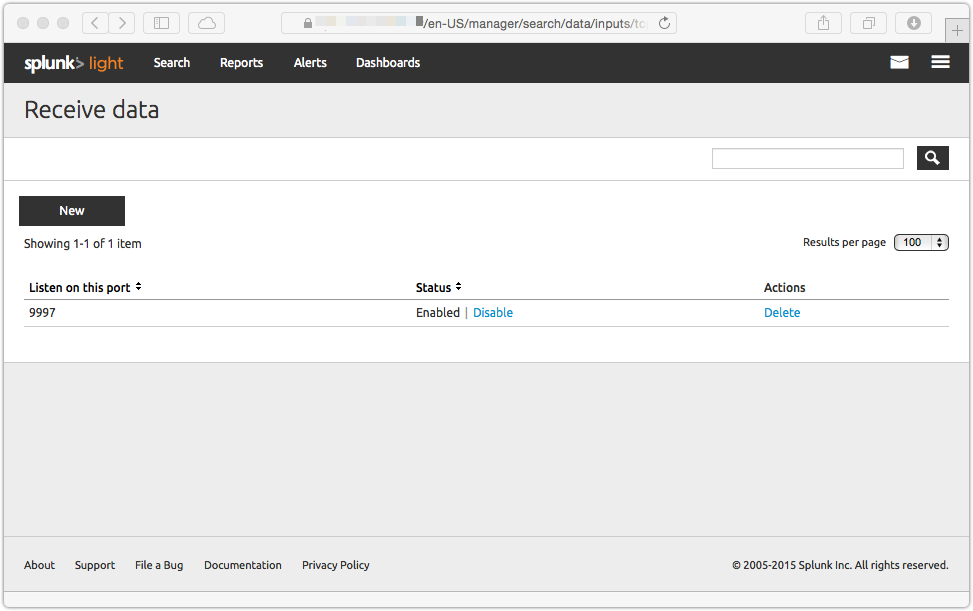This screenshot has height=611, width=973.
Task: Go to the Dashboards tab
Action: point(387,63)
